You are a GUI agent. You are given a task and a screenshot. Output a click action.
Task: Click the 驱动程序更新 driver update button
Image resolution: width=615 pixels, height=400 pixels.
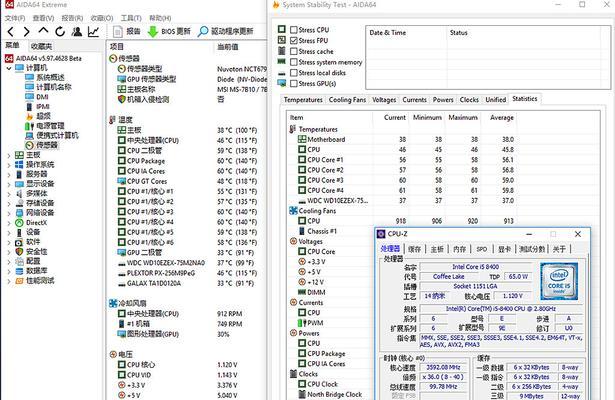[x=226, y=31]
